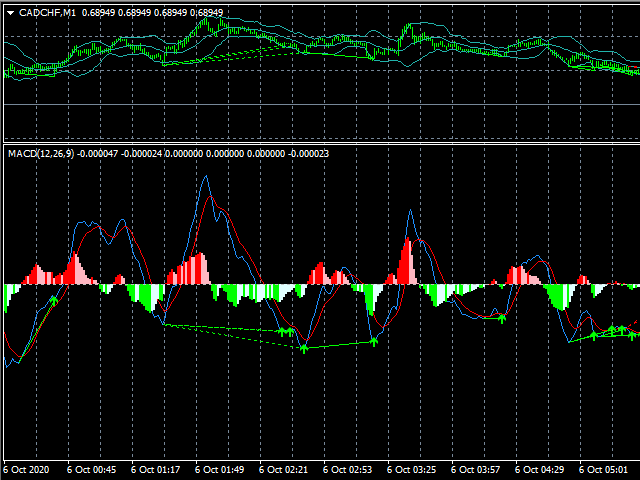Screen dimensions: 640x480
Task: Select the CADCHF,M1 chart title label
Action: tap(47, 13)
